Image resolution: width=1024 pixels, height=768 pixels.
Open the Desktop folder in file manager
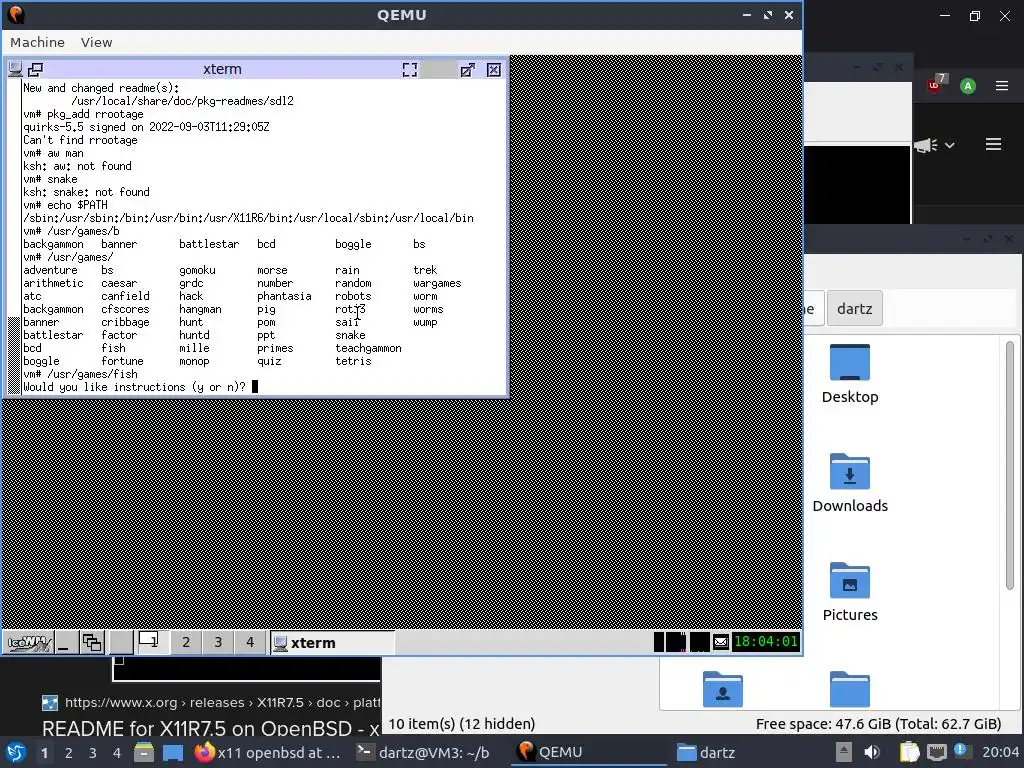click(x=850, y=374)
